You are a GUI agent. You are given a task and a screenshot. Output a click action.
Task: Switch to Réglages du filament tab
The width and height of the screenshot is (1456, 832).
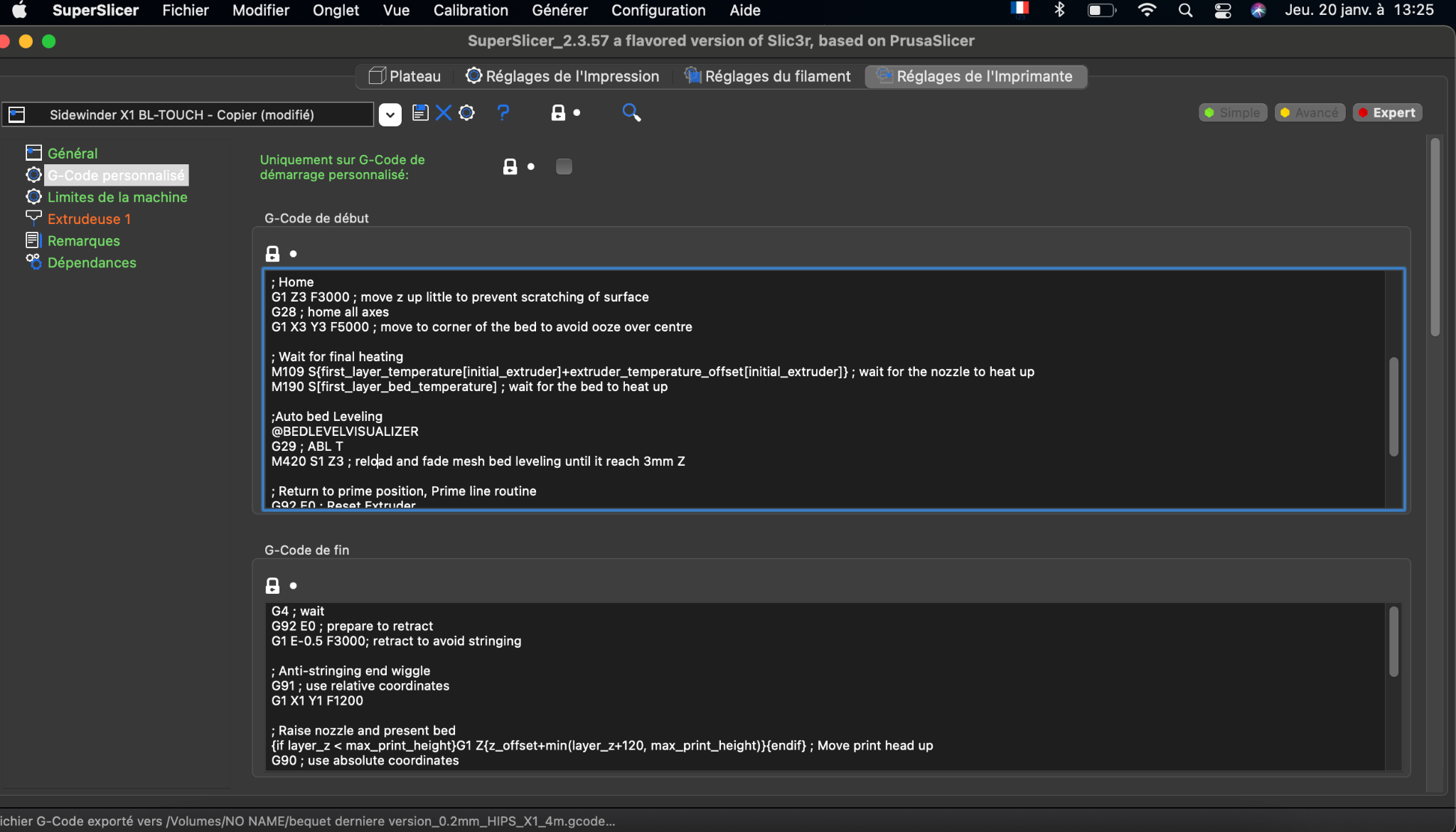tap(768, 77)
